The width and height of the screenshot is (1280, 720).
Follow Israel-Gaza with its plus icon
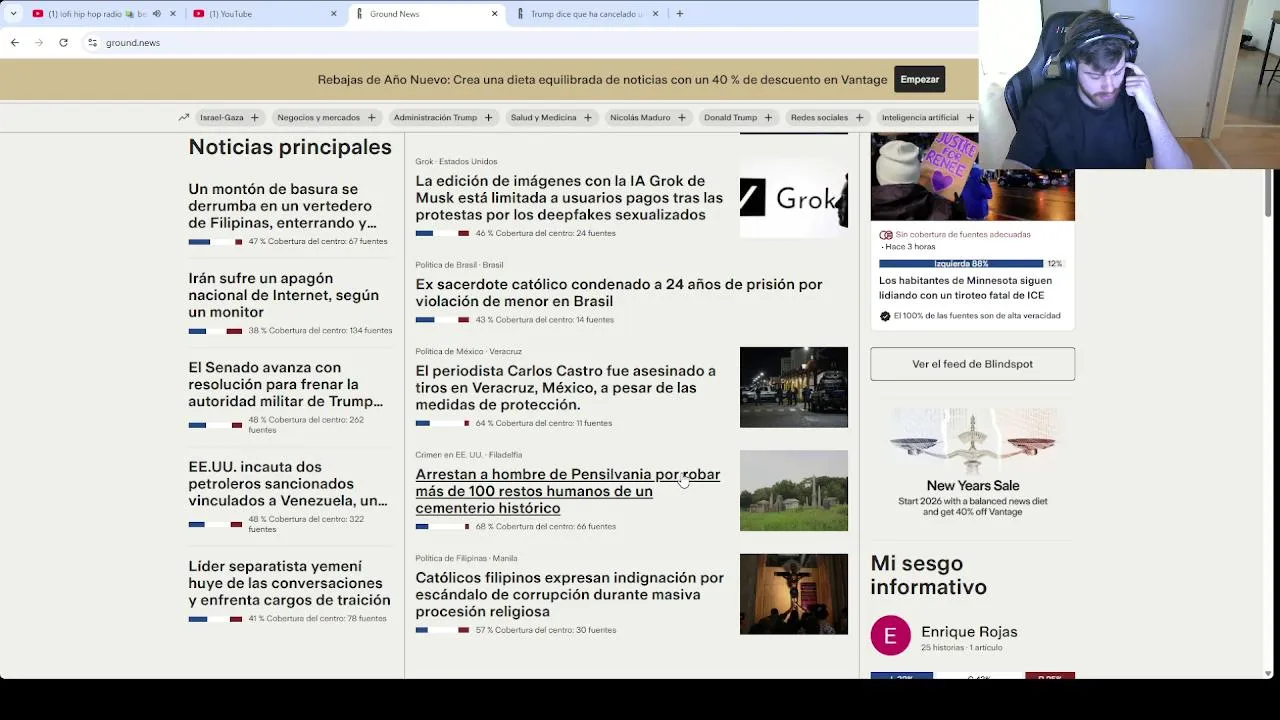click(x=254, y=117)
